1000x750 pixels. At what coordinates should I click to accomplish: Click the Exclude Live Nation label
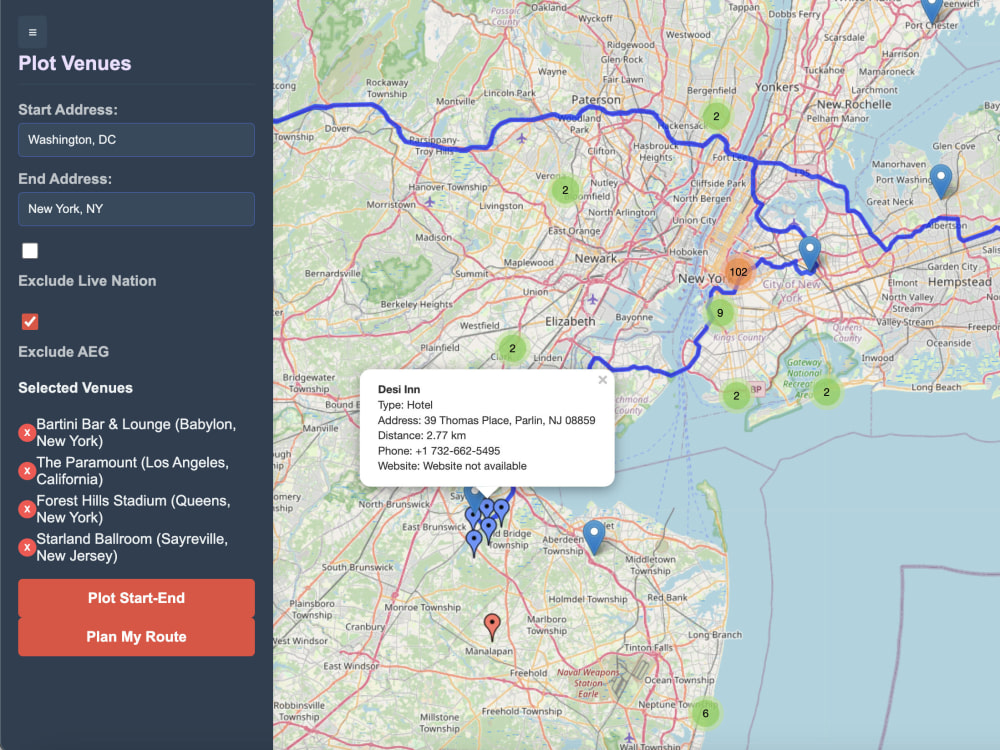(x=87, y=281)
